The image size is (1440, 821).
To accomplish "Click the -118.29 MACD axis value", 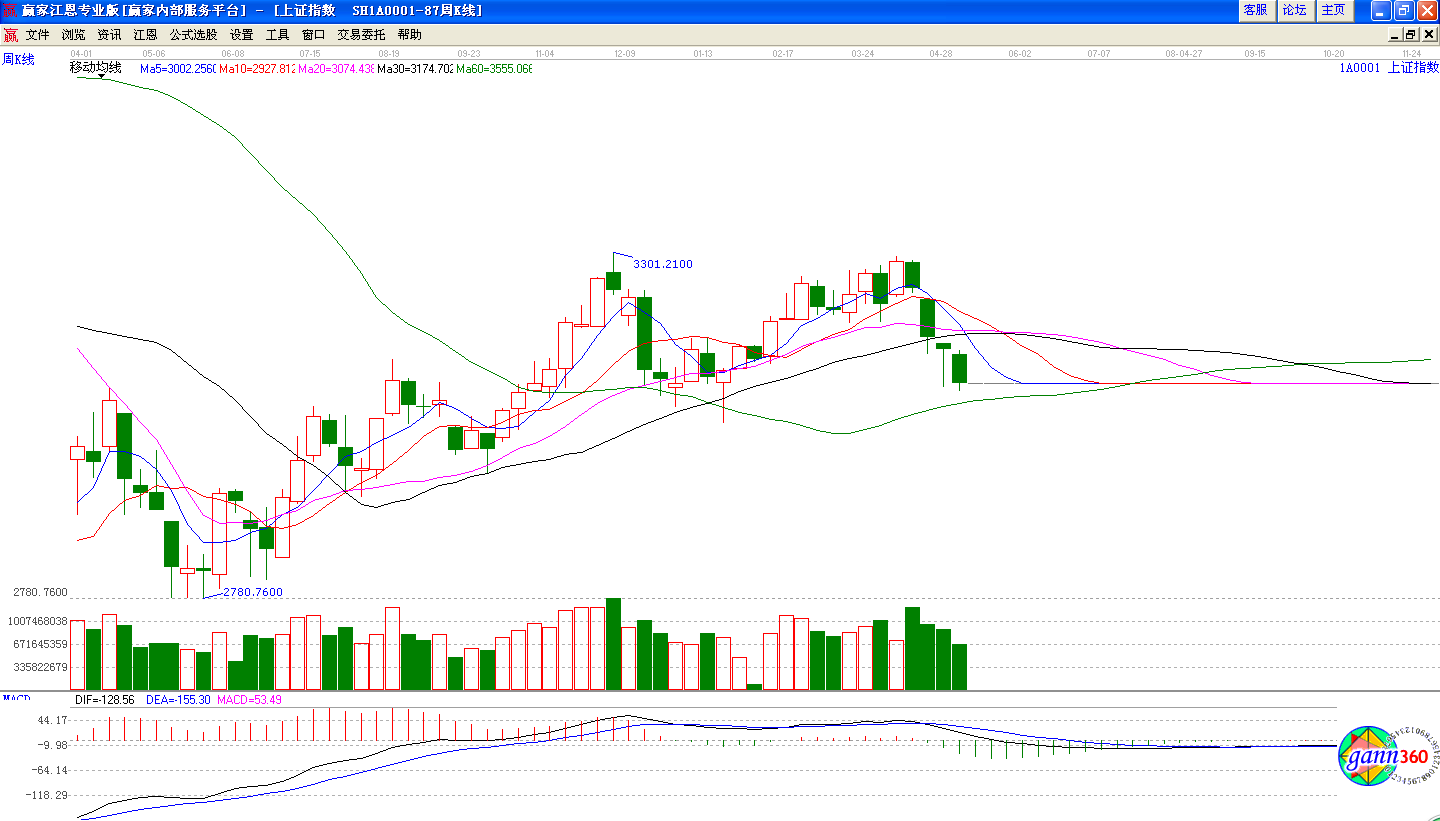I will click(48, 795).
